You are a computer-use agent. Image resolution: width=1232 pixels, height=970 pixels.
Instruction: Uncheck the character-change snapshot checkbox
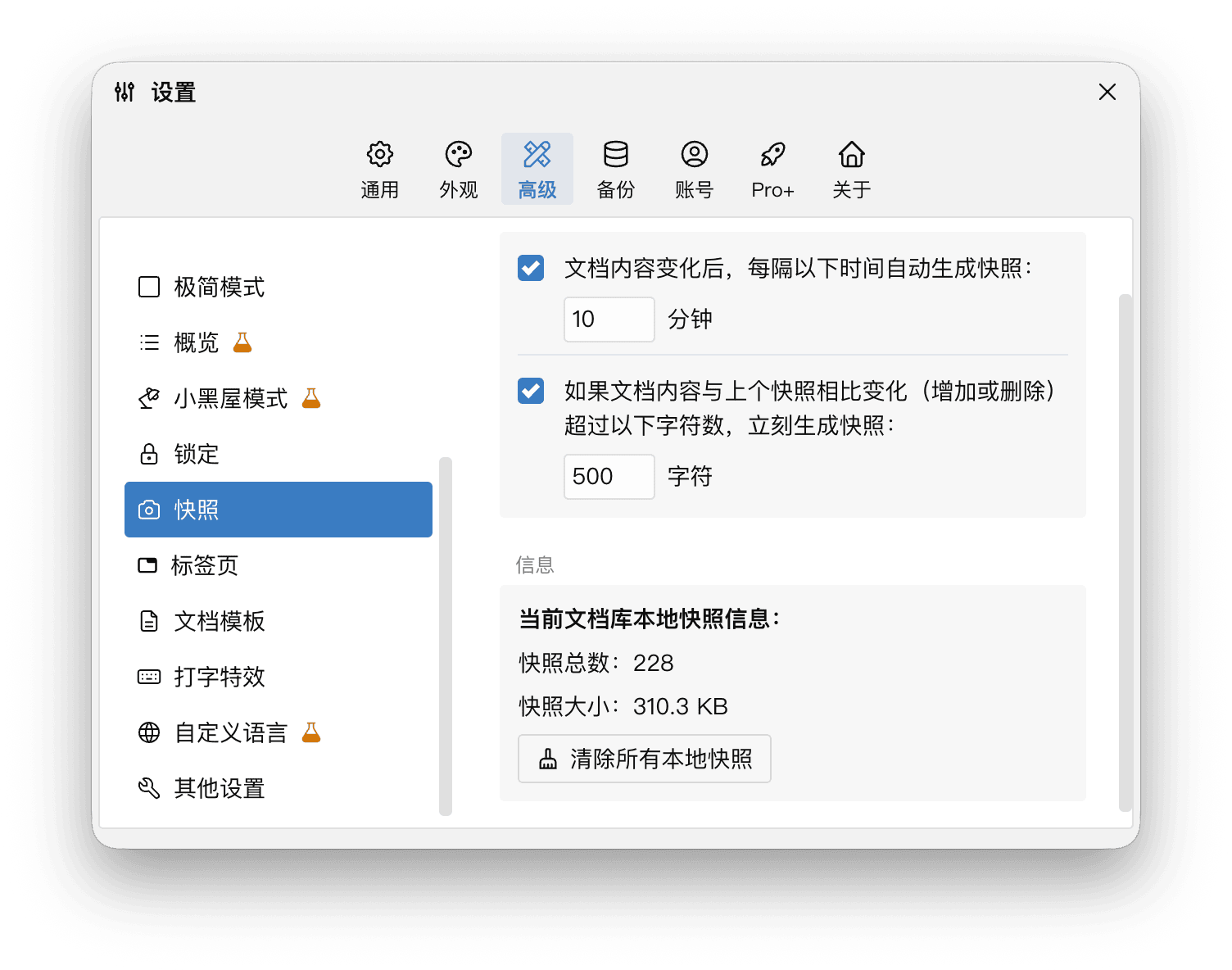click(531, 391)
